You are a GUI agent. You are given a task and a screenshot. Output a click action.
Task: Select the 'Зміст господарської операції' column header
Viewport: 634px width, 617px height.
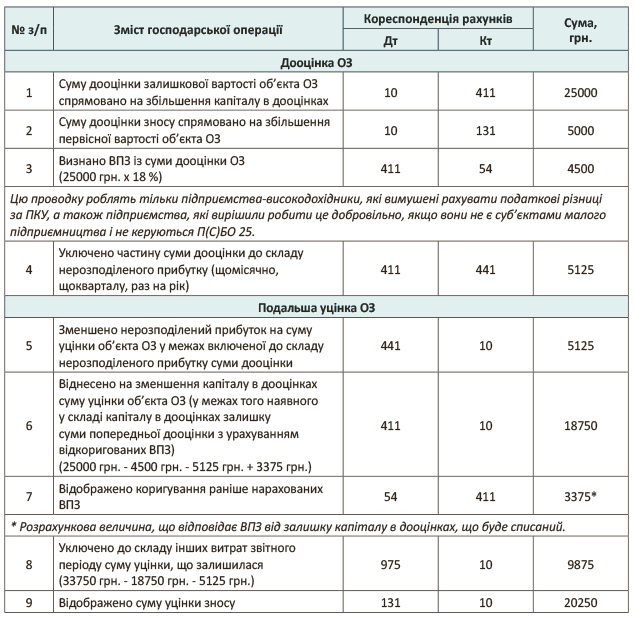tap(198, 29)
